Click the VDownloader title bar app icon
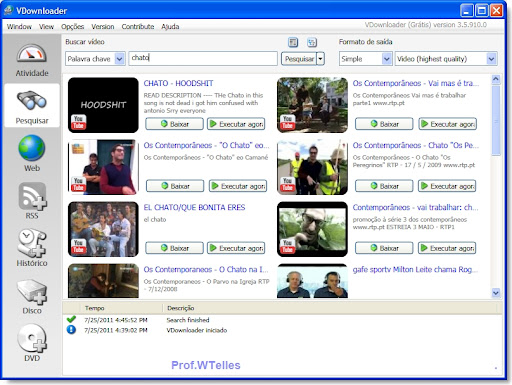Screen dimensions: 512x385 [8, 11]
